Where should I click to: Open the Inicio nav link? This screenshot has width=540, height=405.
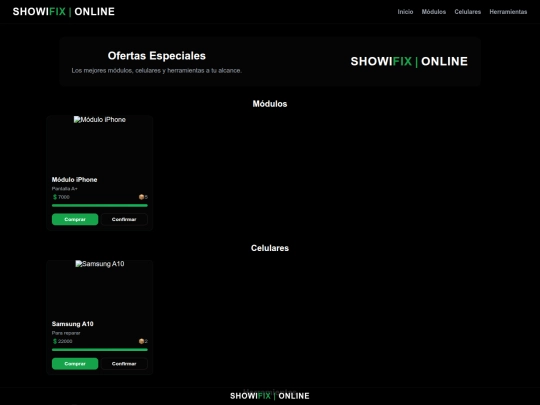coord(405,12)
